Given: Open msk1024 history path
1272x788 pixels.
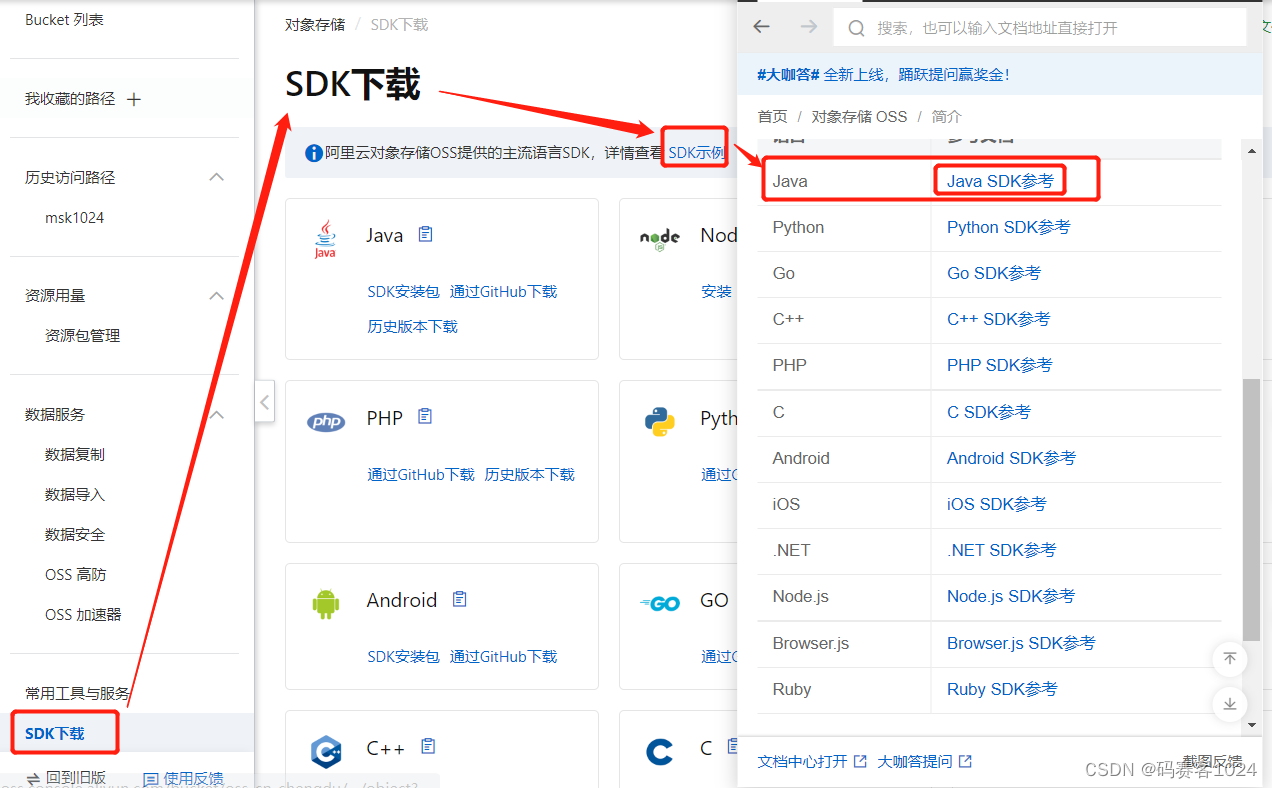Looking at the screenshot, I should (x=75, y=217).
